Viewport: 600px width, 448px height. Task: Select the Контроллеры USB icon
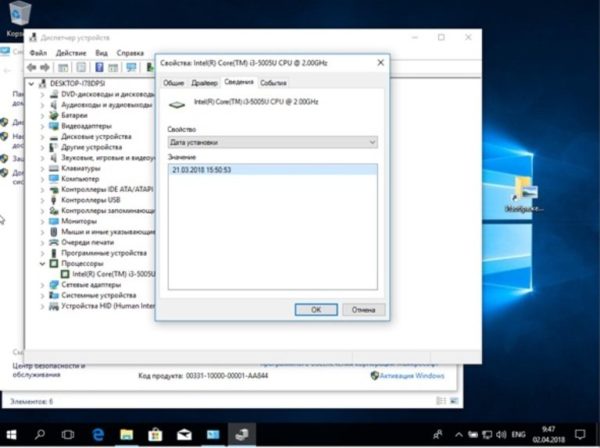(54, 200)
